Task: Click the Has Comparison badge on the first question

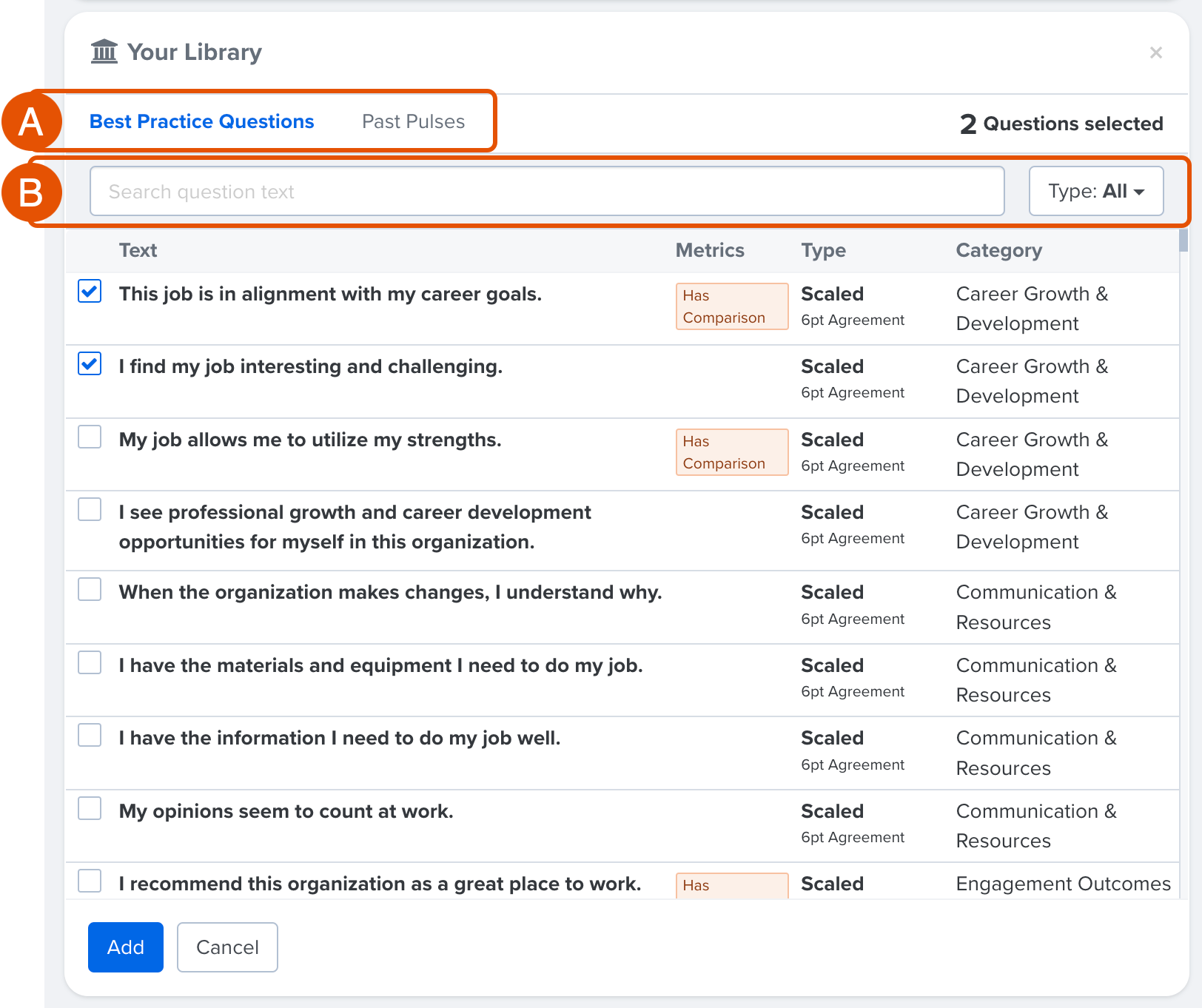Action: [731, 306]
